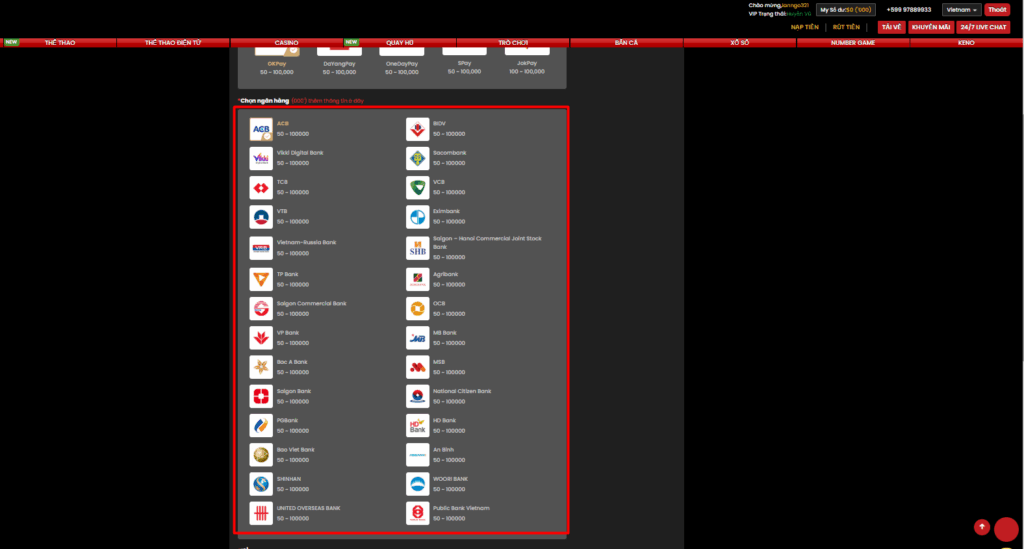Open the THỂ THAO ĐIỆN TỬ menu
The image size is (1024, 549).
[x=173, y=42]
